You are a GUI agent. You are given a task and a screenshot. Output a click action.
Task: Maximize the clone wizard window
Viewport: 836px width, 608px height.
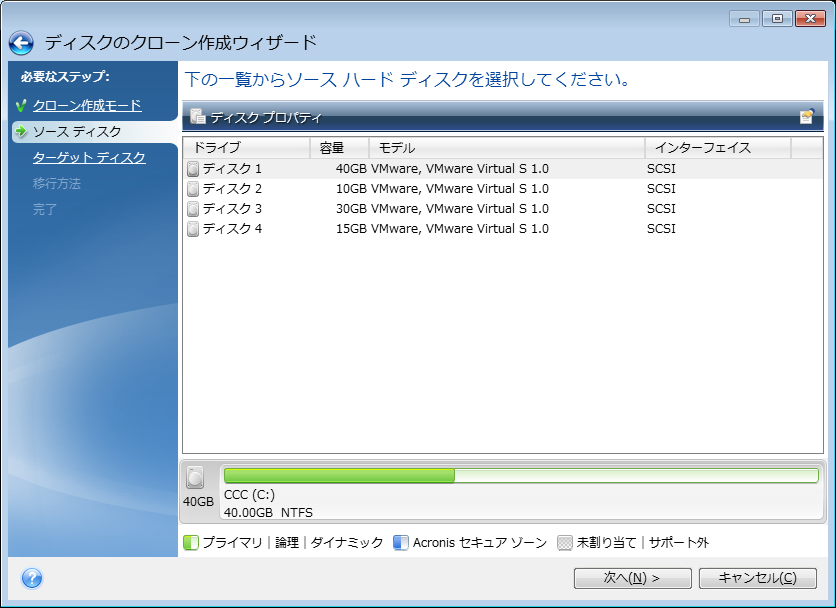777,19
